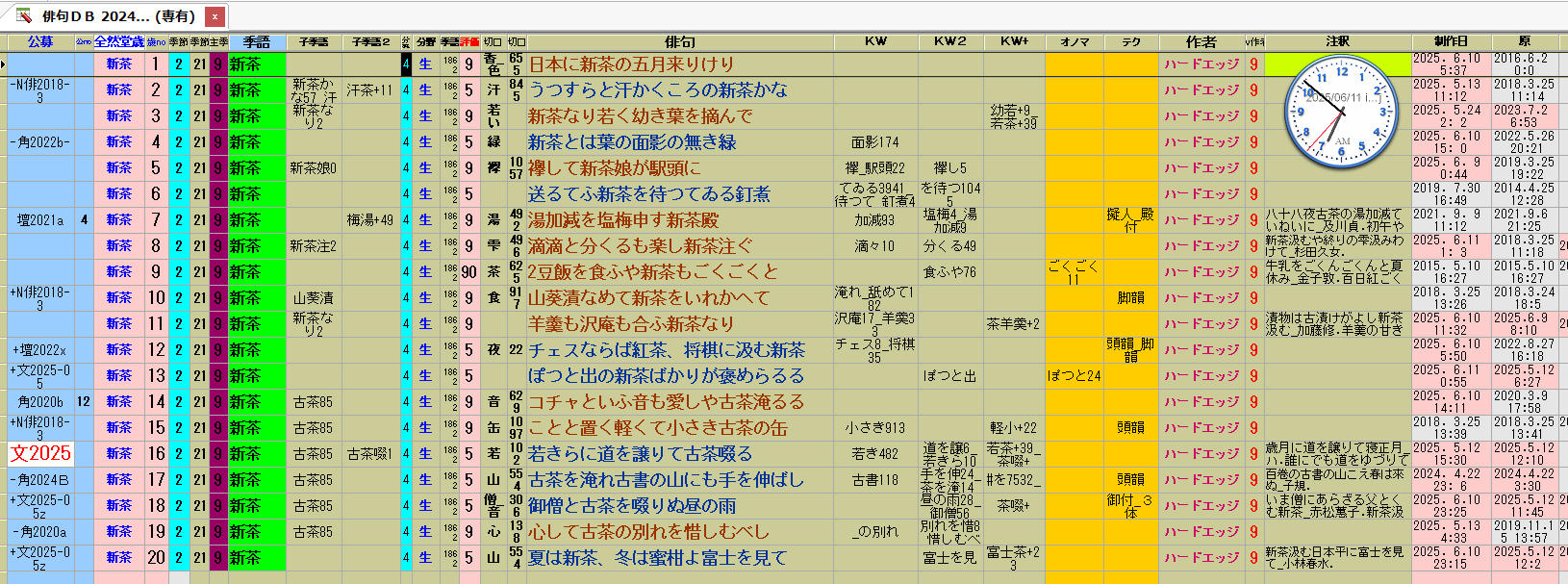Screen dimensions: 1568x584
Task: Click the KW2 column header
Action: (x=949, y=41)
